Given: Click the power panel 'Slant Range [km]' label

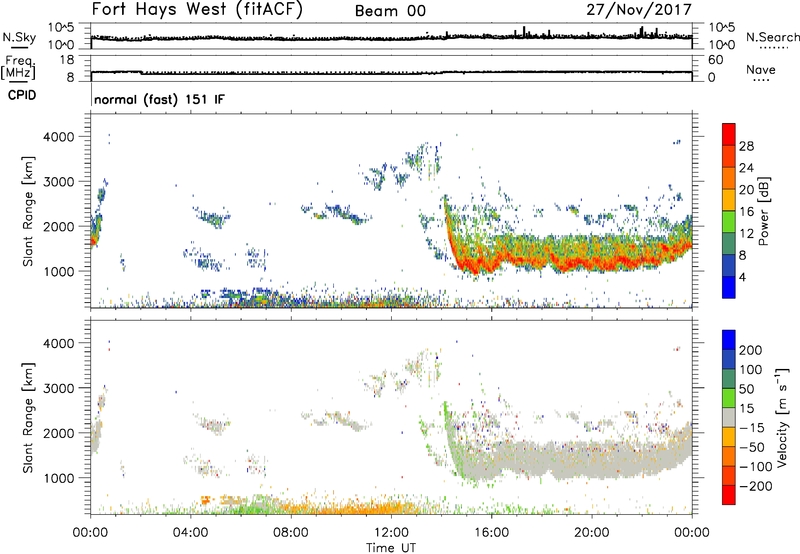Looking at the screenshot, I should pos(28,211).
